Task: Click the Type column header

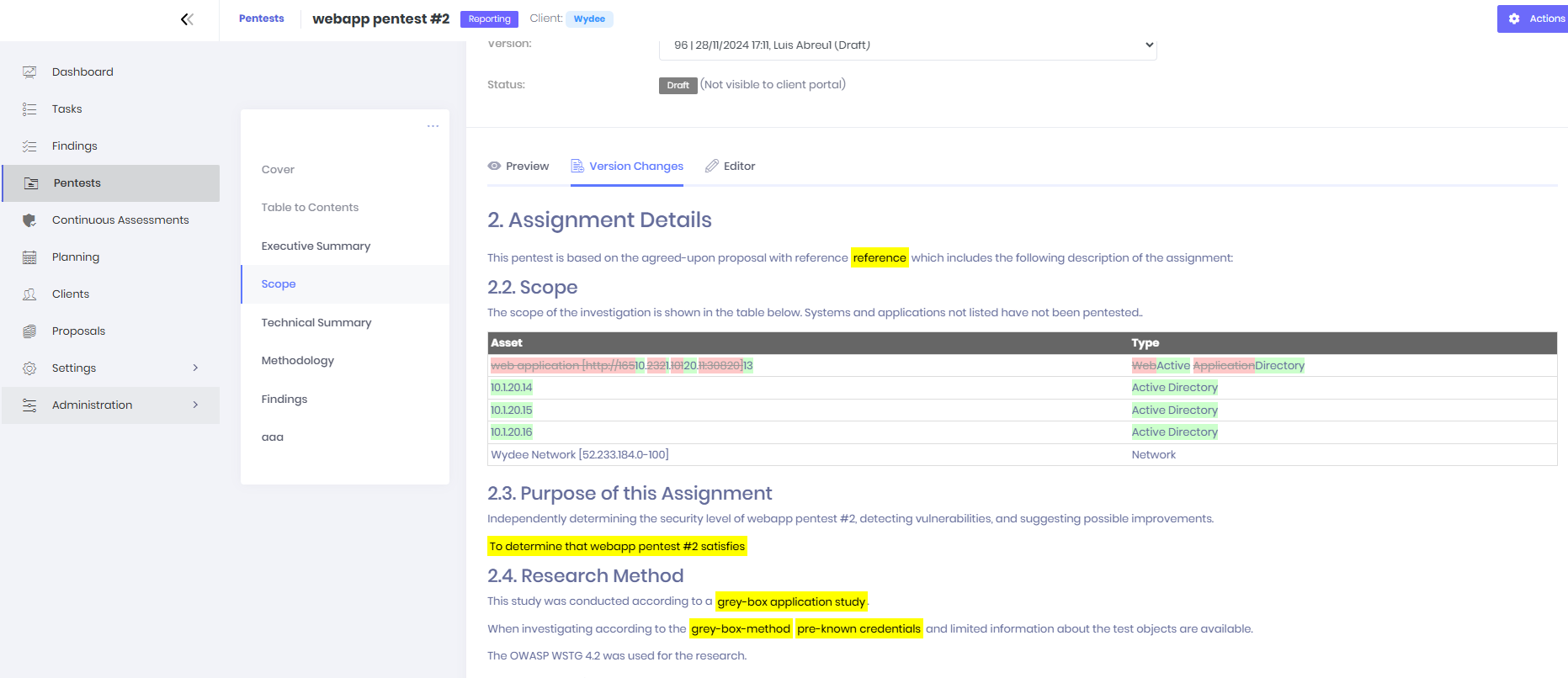Action: (x=1145, y=343)
